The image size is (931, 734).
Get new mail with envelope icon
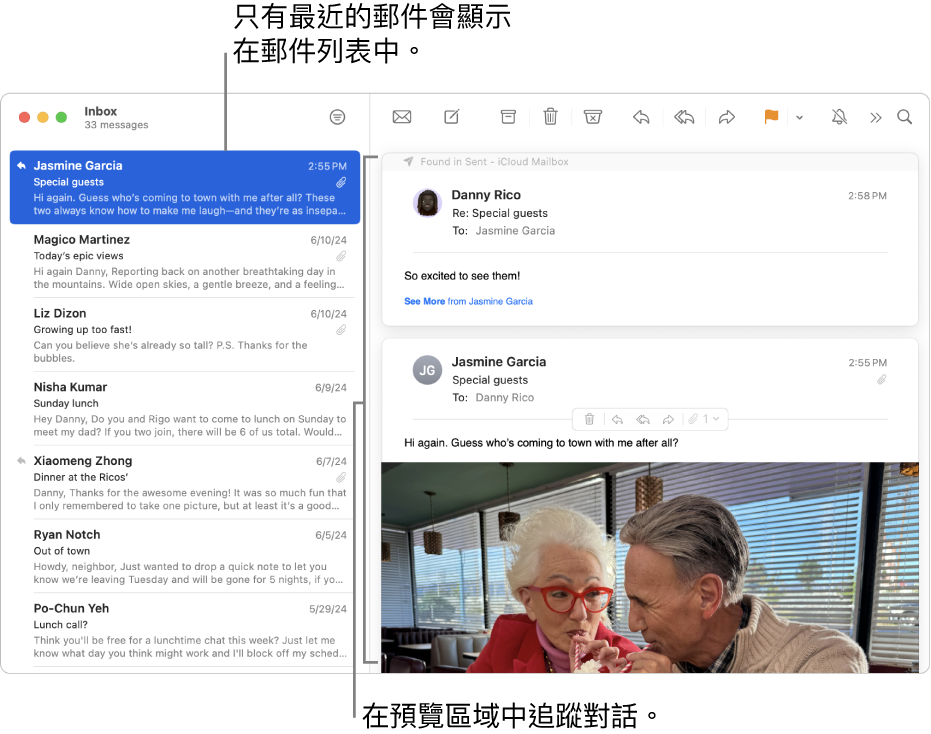[402, 117]
